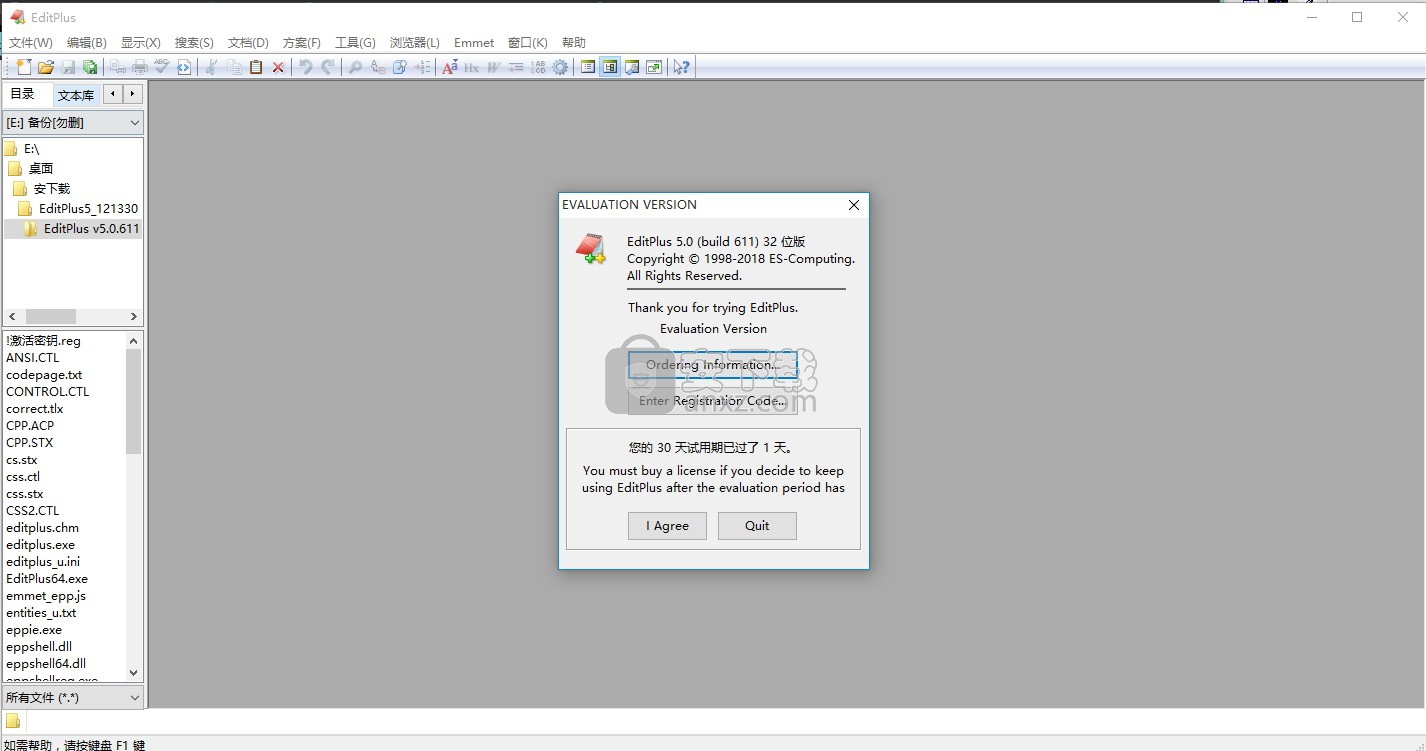Click the Find in Files icon
This screenshot has height=751, width=1426.
coord(399,67)
